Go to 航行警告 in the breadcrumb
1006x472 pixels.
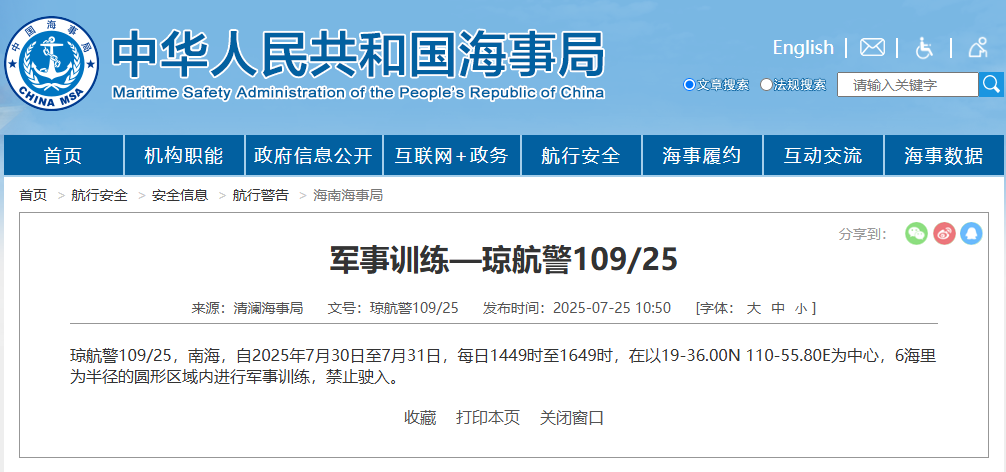click(x=260, y=196)
